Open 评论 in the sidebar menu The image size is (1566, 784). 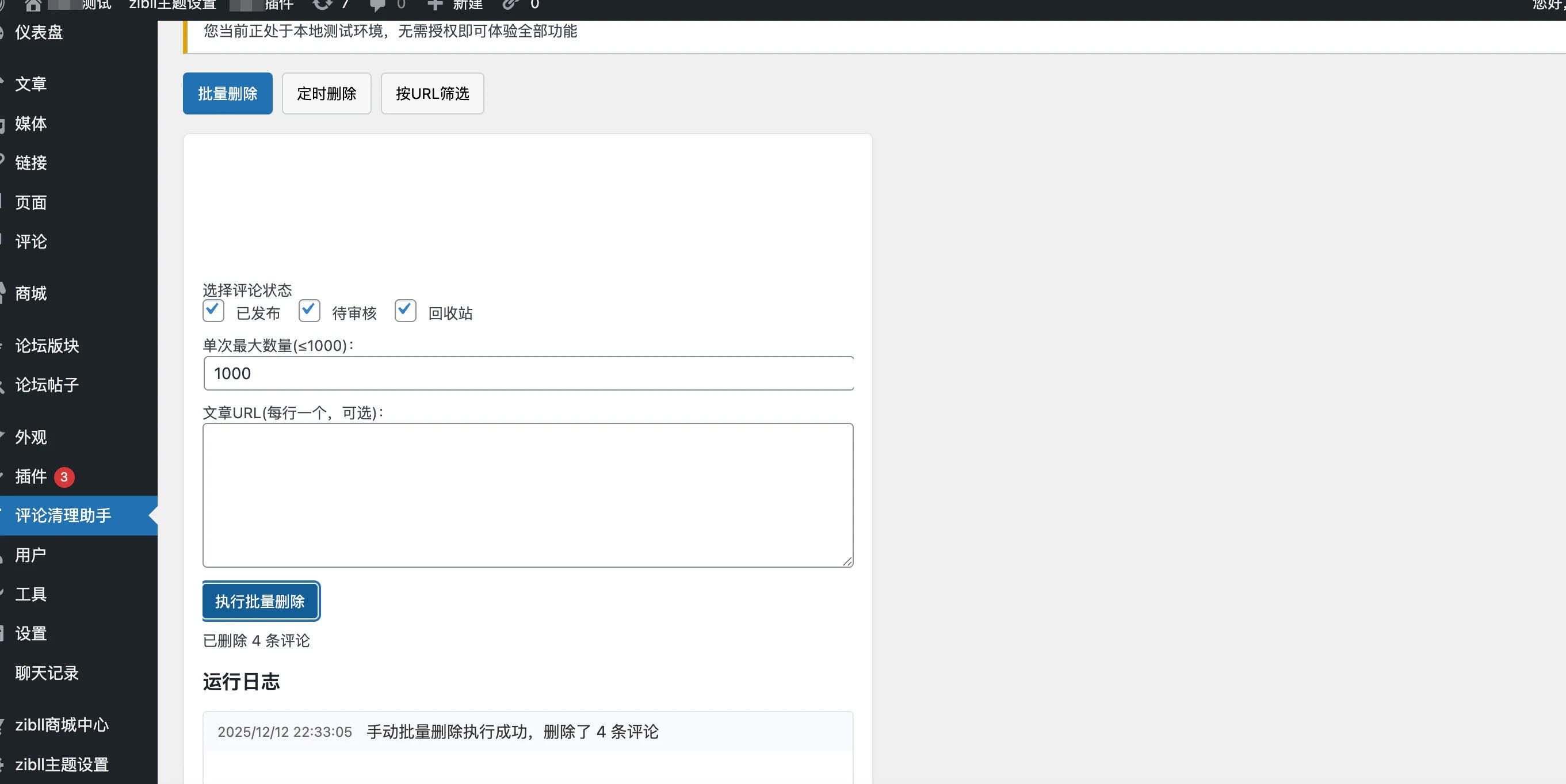click(x=31, y=242)
